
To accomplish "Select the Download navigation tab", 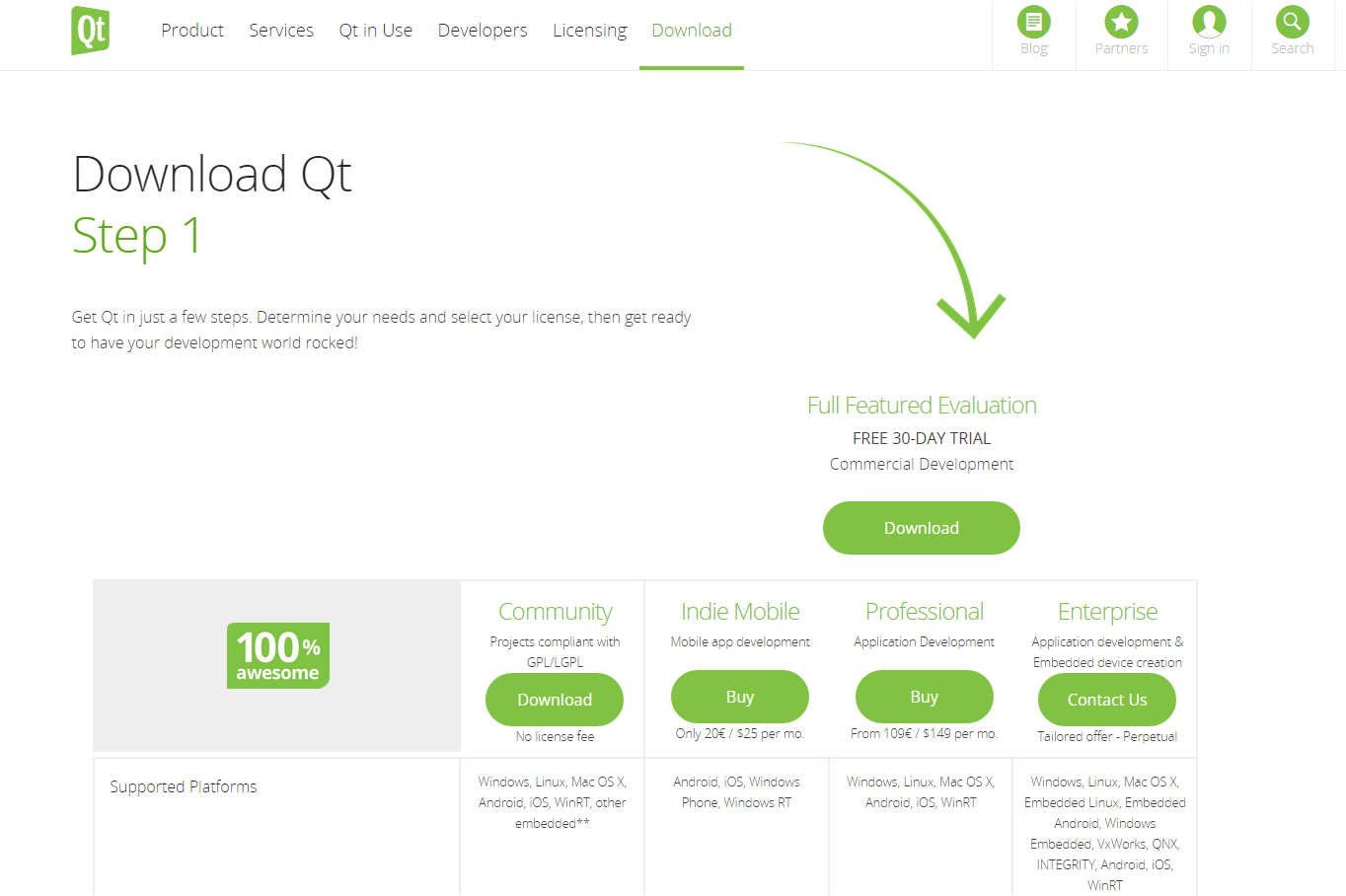I will 692,31.
